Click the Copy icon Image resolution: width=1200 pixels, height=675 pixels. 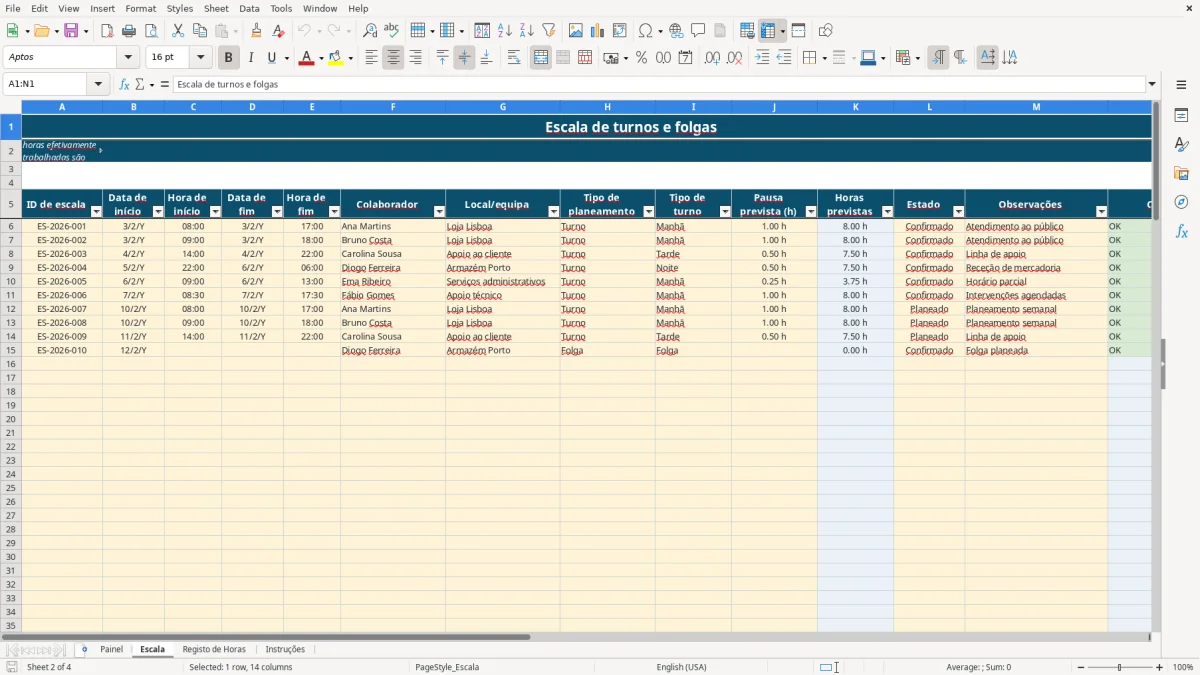(200, 31)
